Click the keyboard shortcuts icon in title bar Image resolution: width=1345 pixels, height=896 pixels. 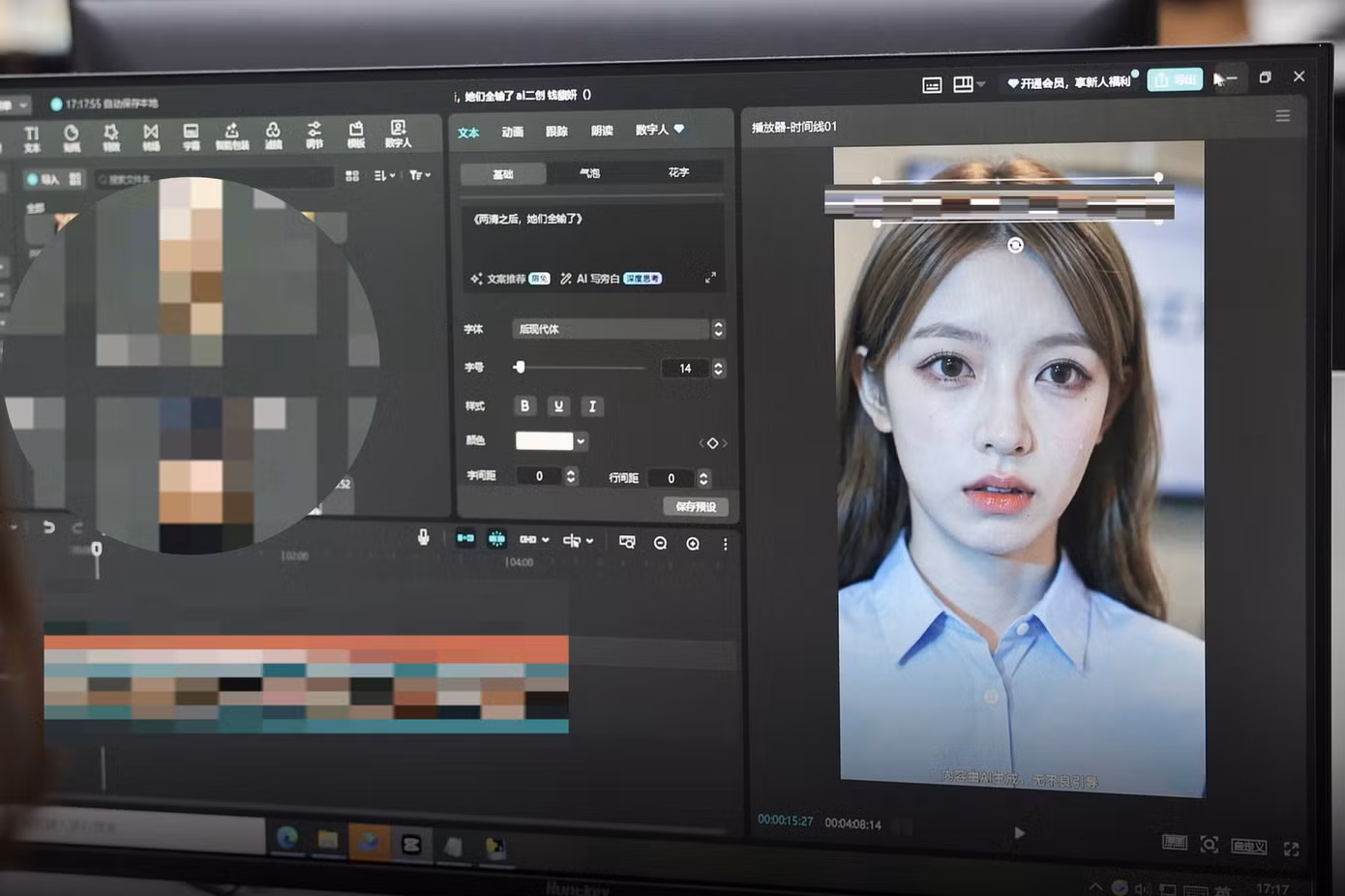click(932, 85)
